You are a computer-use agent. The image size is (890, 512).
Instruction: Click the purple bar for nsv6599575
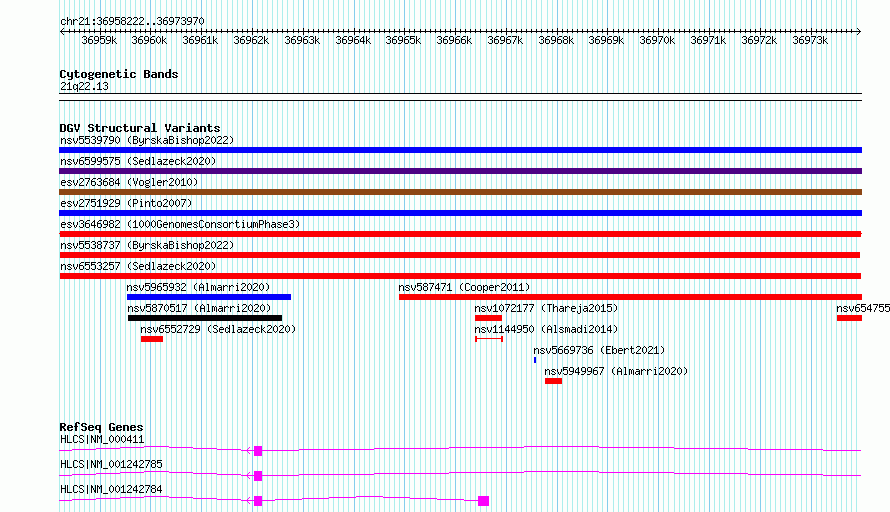tap(460, 171)
